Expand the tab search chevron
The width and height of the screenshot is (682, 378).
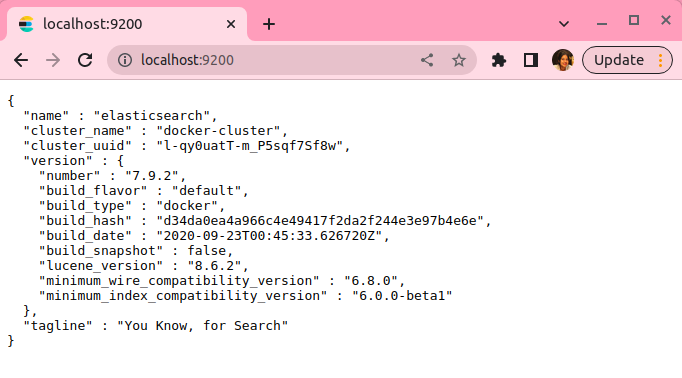(x=564, y=24)
